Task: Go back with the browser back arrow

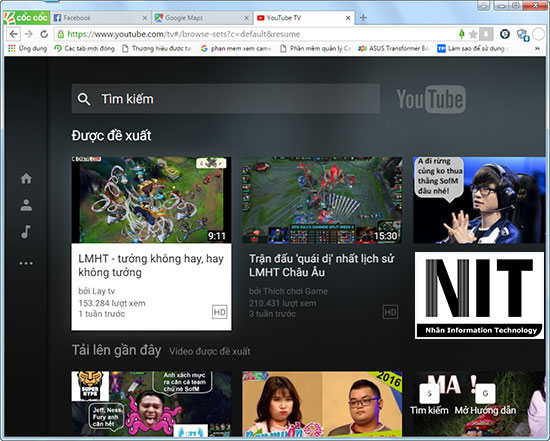Action: click(x=14, y=34)
